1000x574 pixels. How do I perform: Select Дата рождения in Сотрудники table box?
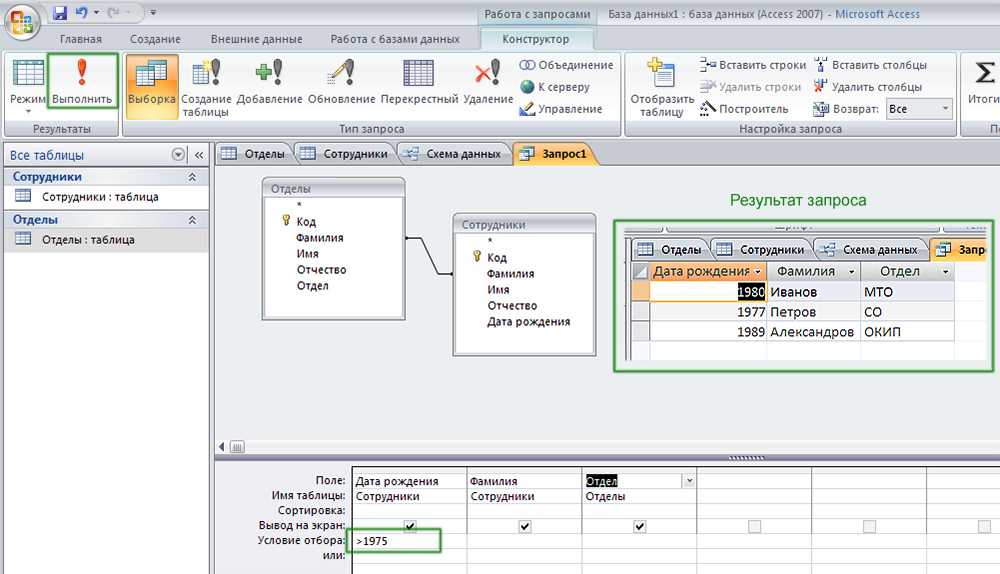pyautogui.click(x=529, y=322)
